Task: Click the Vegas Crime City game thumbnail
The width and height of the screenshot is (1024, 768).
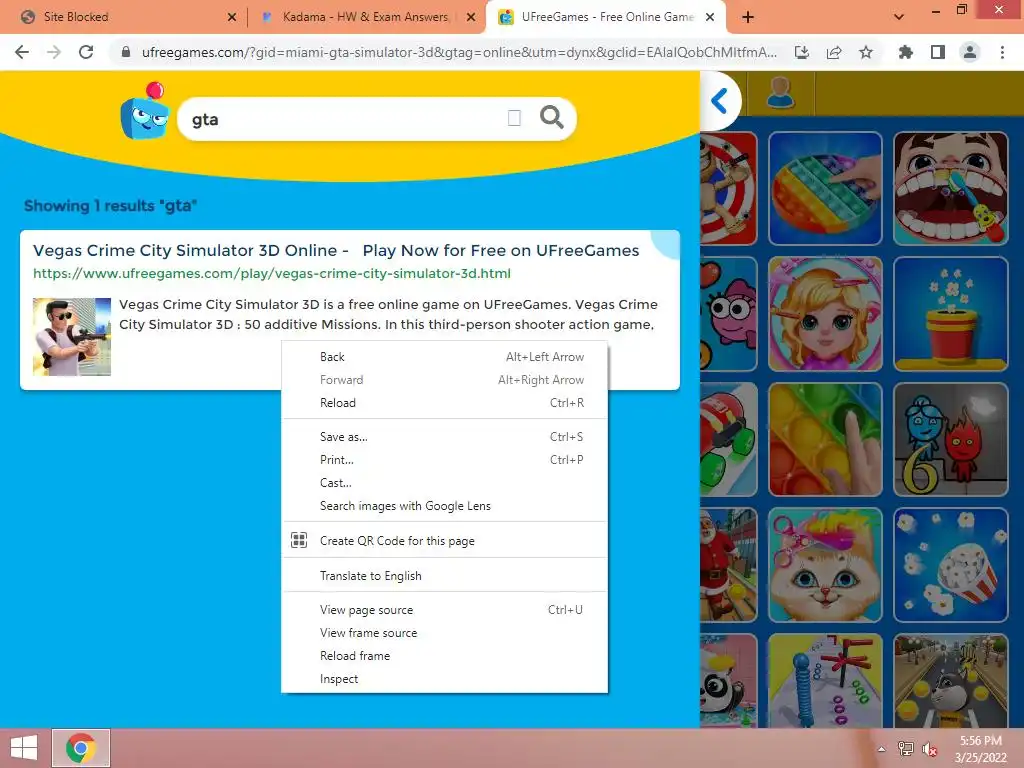Action: point(72,336)
